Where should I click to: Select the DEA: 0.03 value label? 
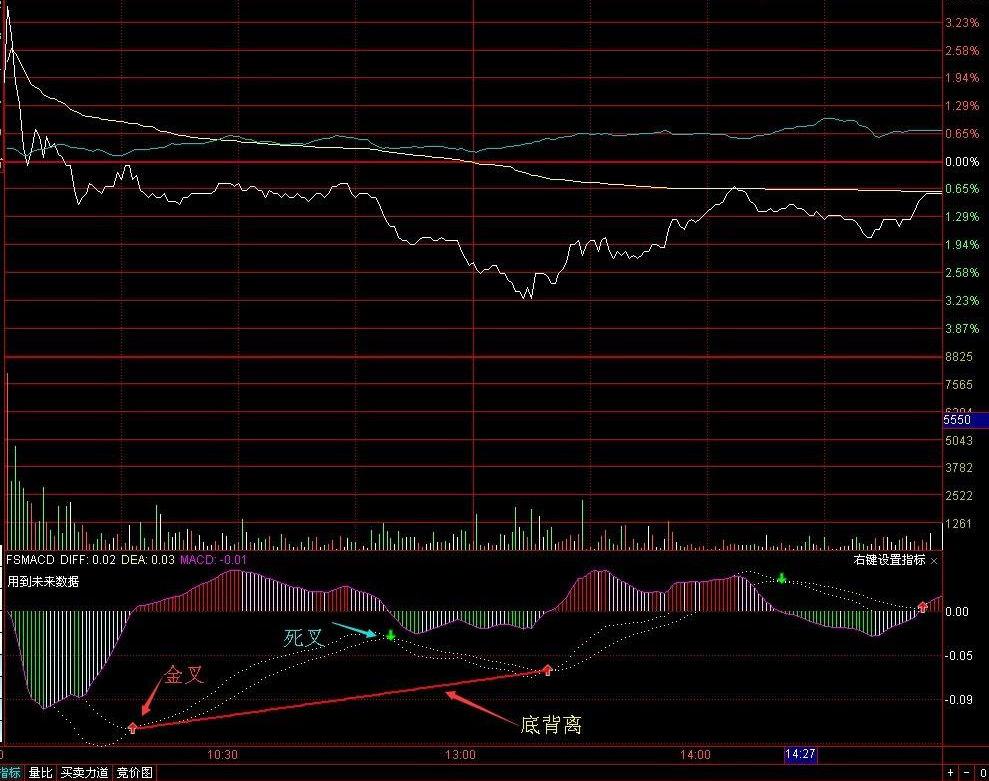point(148,560)
